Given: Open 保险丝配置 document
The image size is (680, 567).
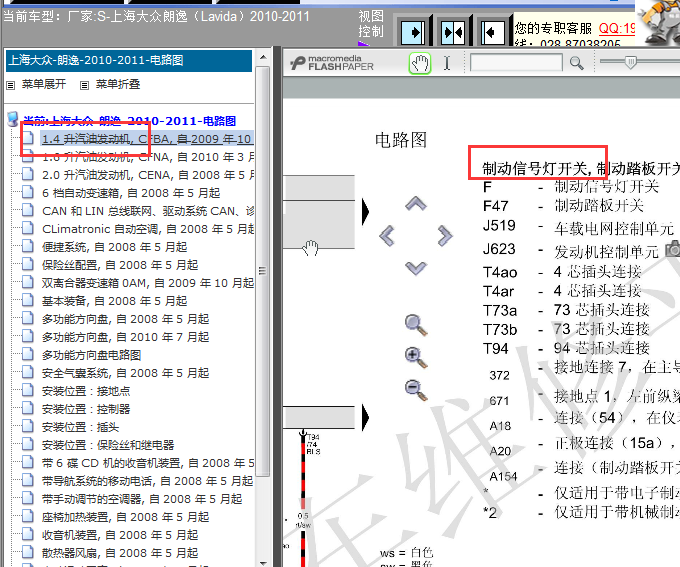Looking at the screenshot, I should 120,265.
